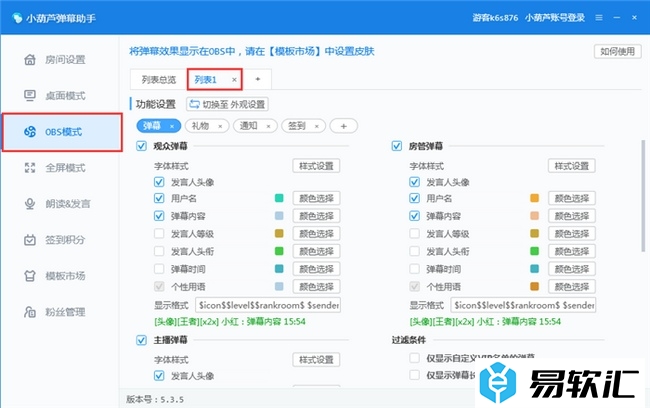Check 仅显示自定义VIP名单 filter checkbox
Screen dimensions: 650x408
[x=415, y=357]
